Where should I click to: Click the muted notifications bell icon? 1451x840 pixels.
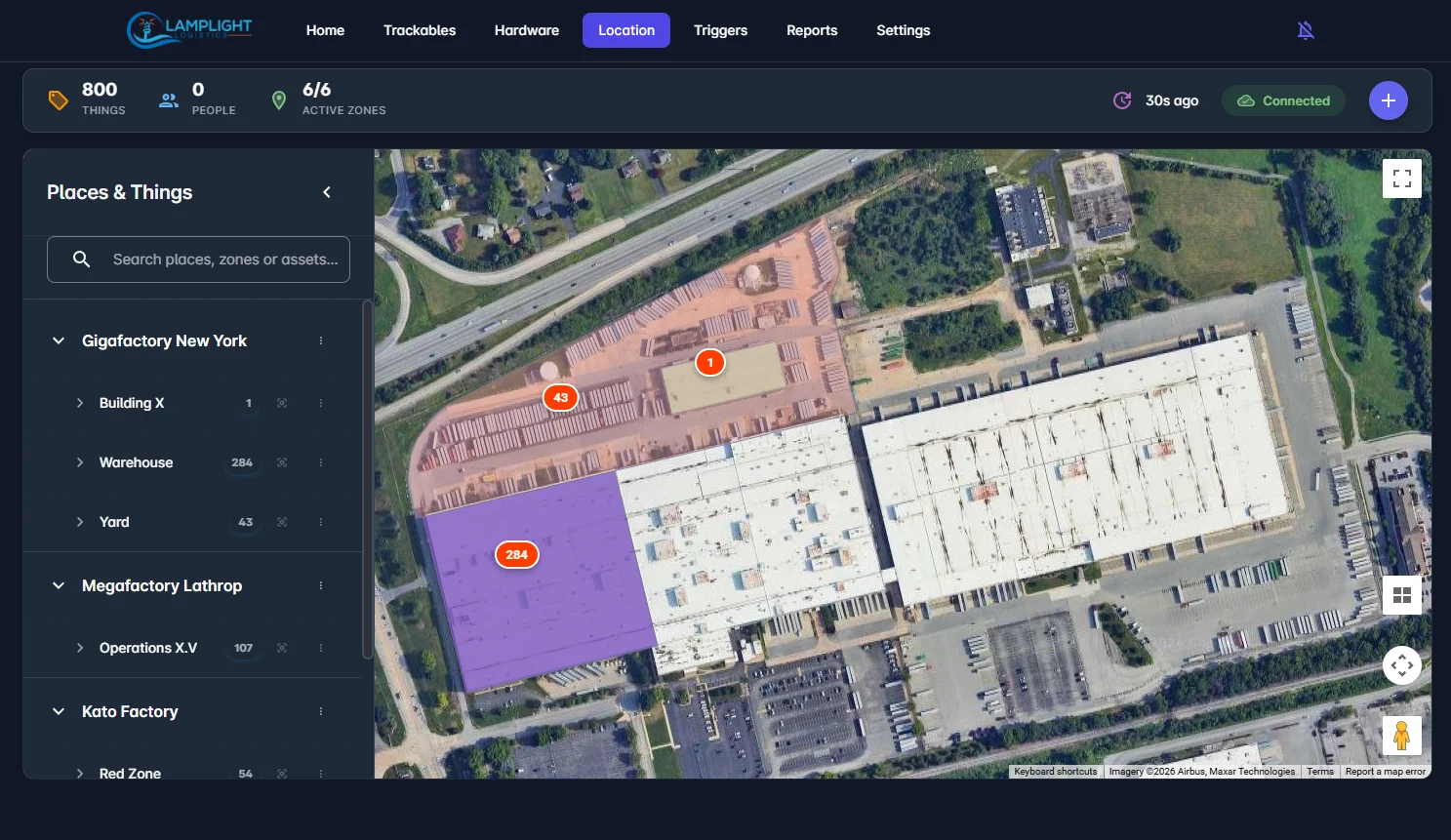[1306, 30]
